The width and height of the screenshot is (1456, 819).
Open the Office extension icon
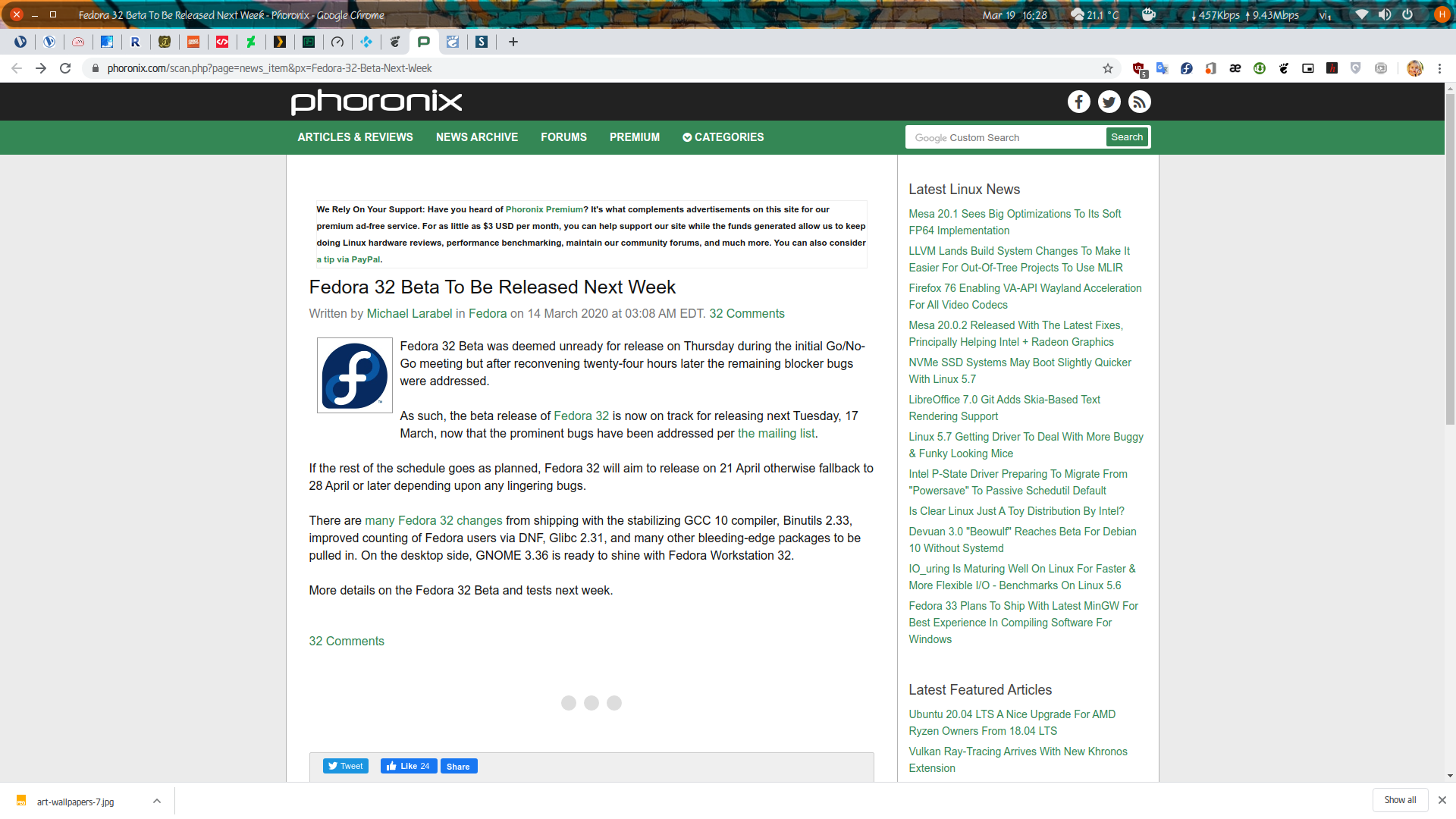(x=1211, y=68)
